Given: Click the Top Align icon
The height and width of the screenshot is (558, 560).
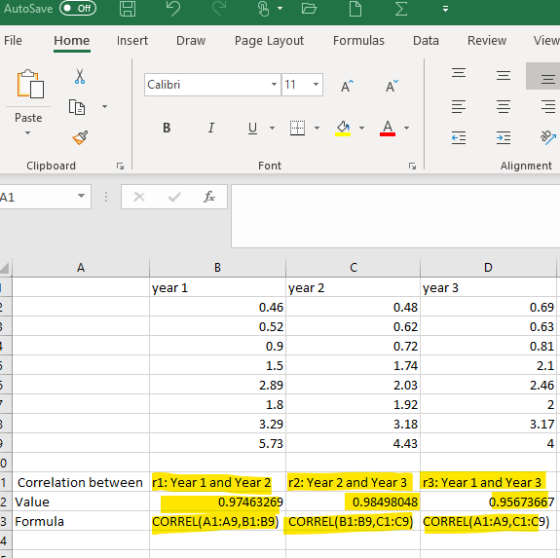Looking at the screenshot, I should coord(459,73).
